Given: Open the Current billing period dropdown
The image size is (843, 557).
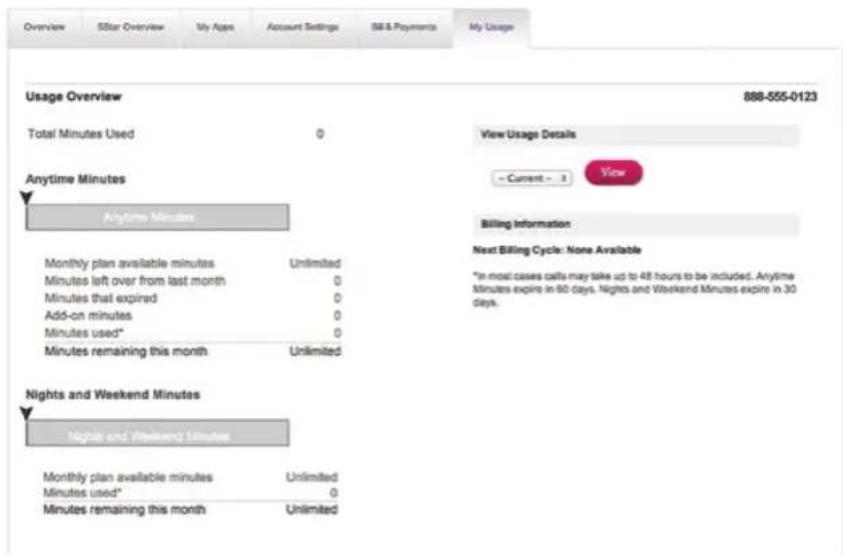Looking at the screenshot, I should click(532, 178).
